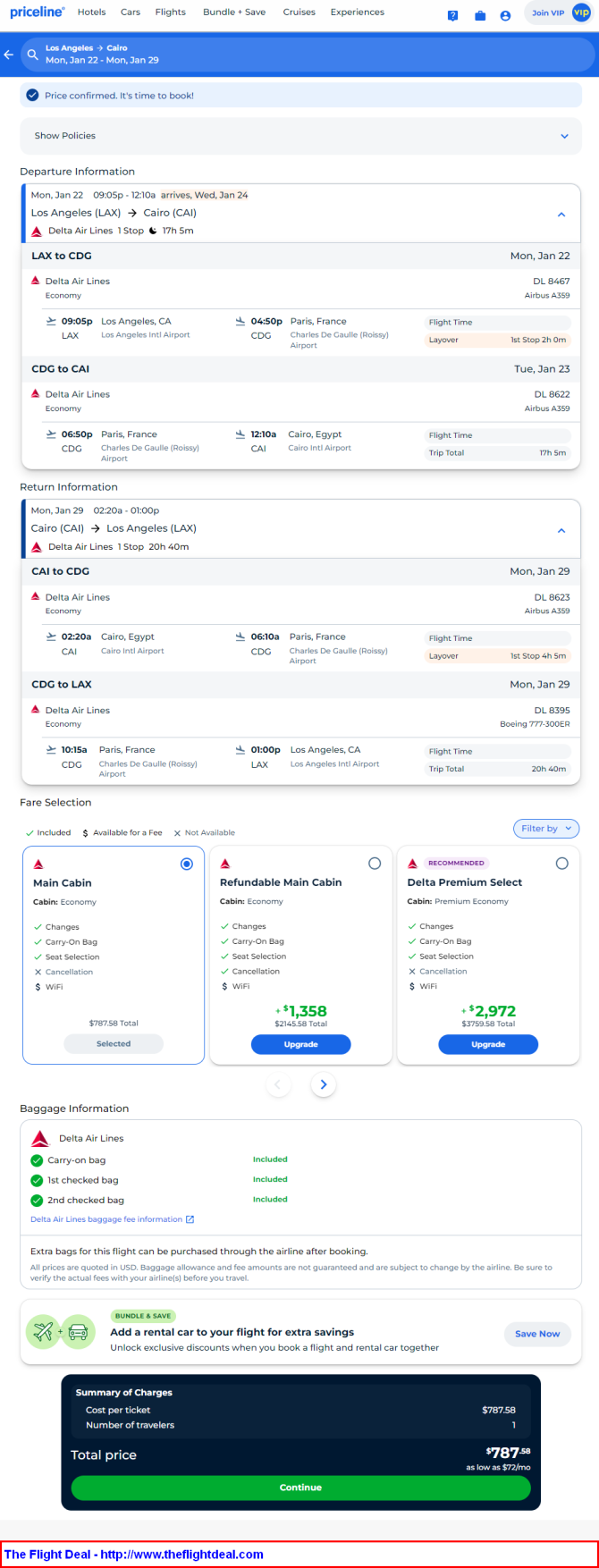Click the +$1,358 upgrade price

coord(301,1011)
